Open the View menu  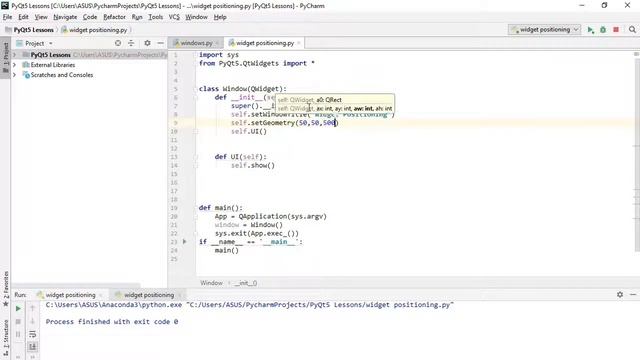41,17
